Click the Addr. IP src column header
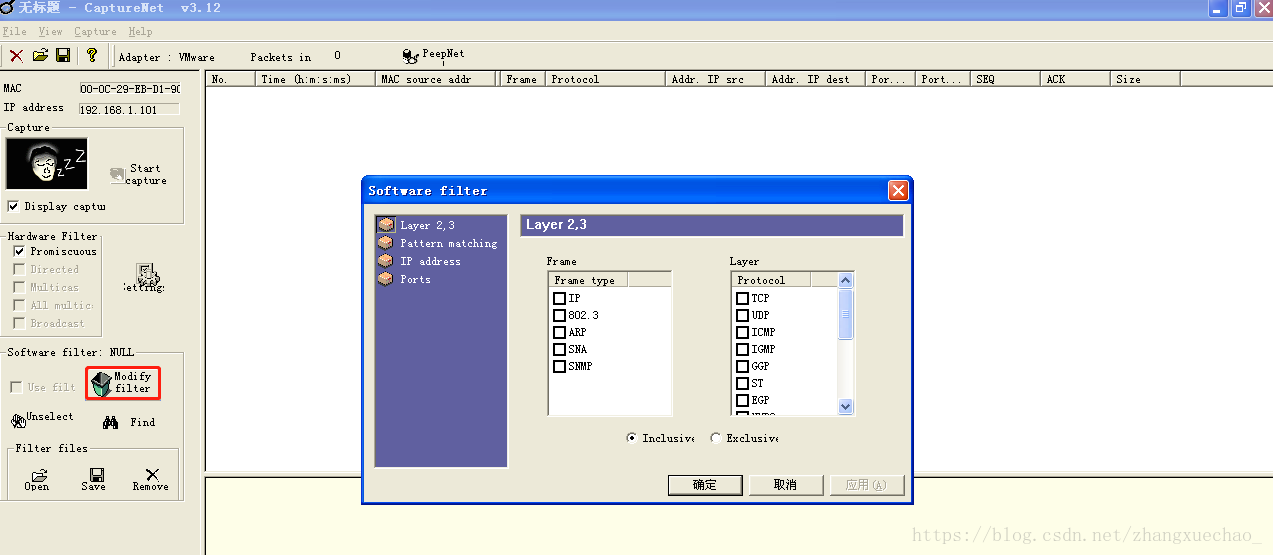 point(715,79)
